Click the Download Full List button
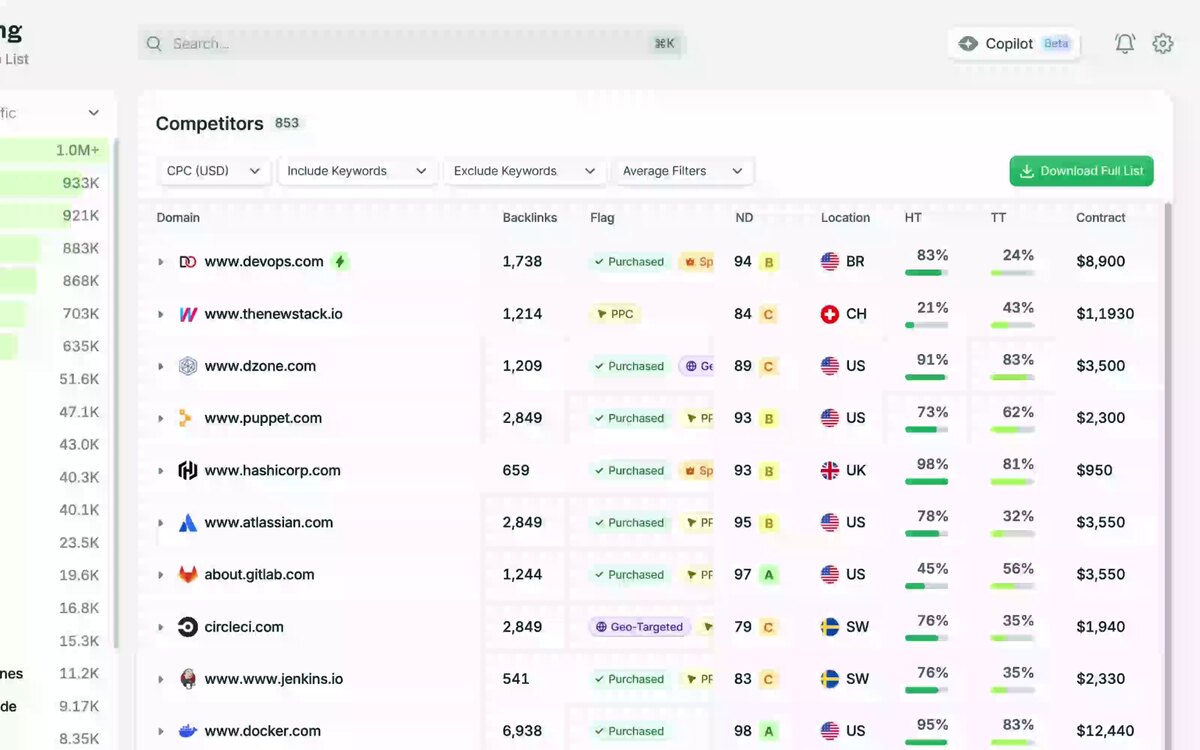 pyautogui.click(x=1081, y=171)
